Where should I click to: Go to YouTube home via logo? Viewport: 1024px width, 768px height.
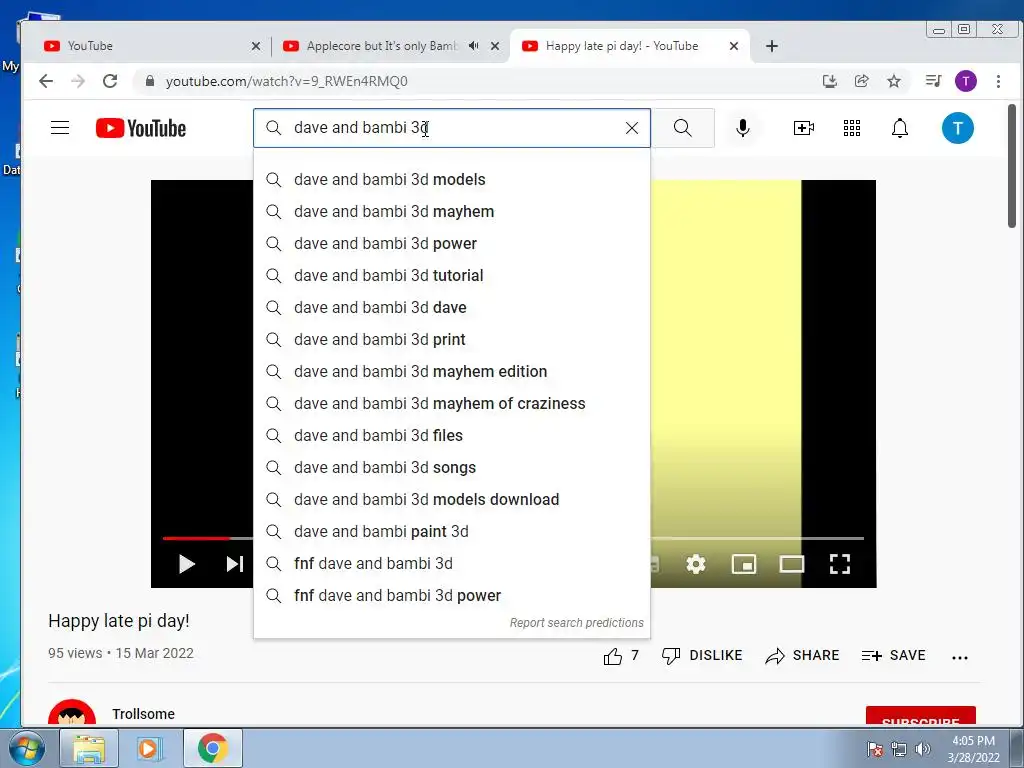(x=140, y=128)
